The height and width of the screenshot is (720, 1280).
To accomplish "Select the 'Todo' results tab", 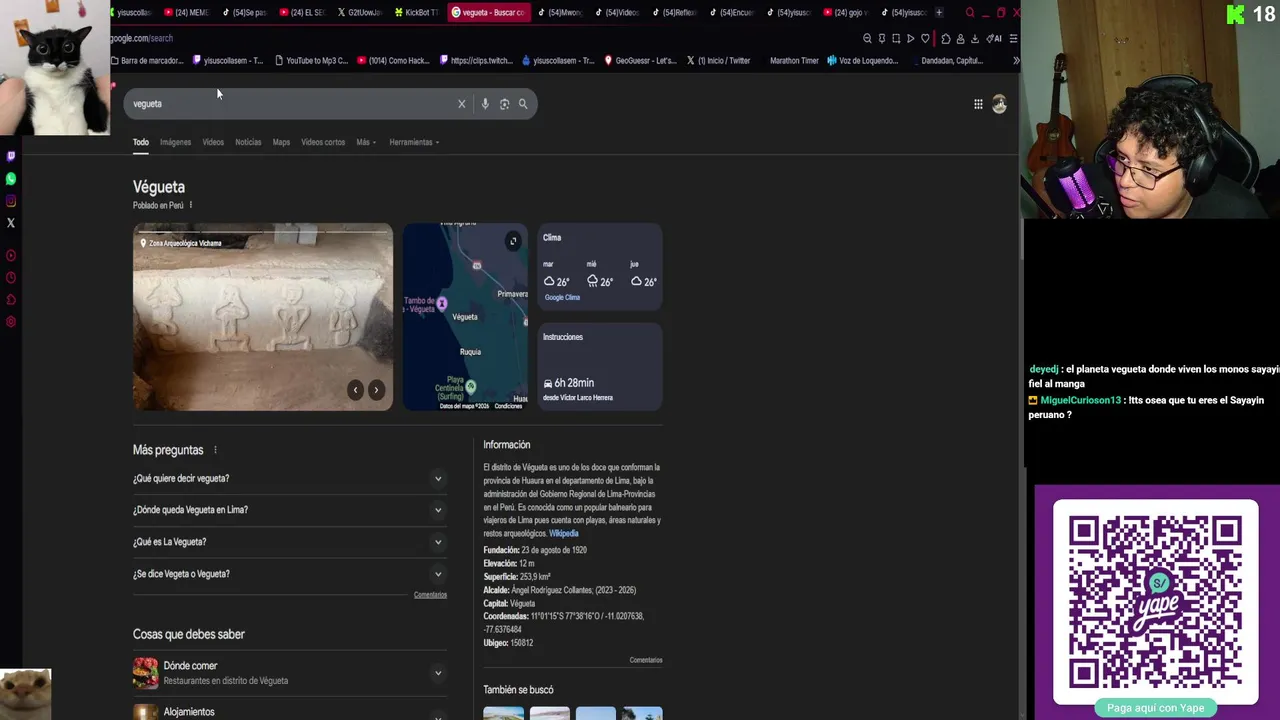I will [x=141, y=142].
